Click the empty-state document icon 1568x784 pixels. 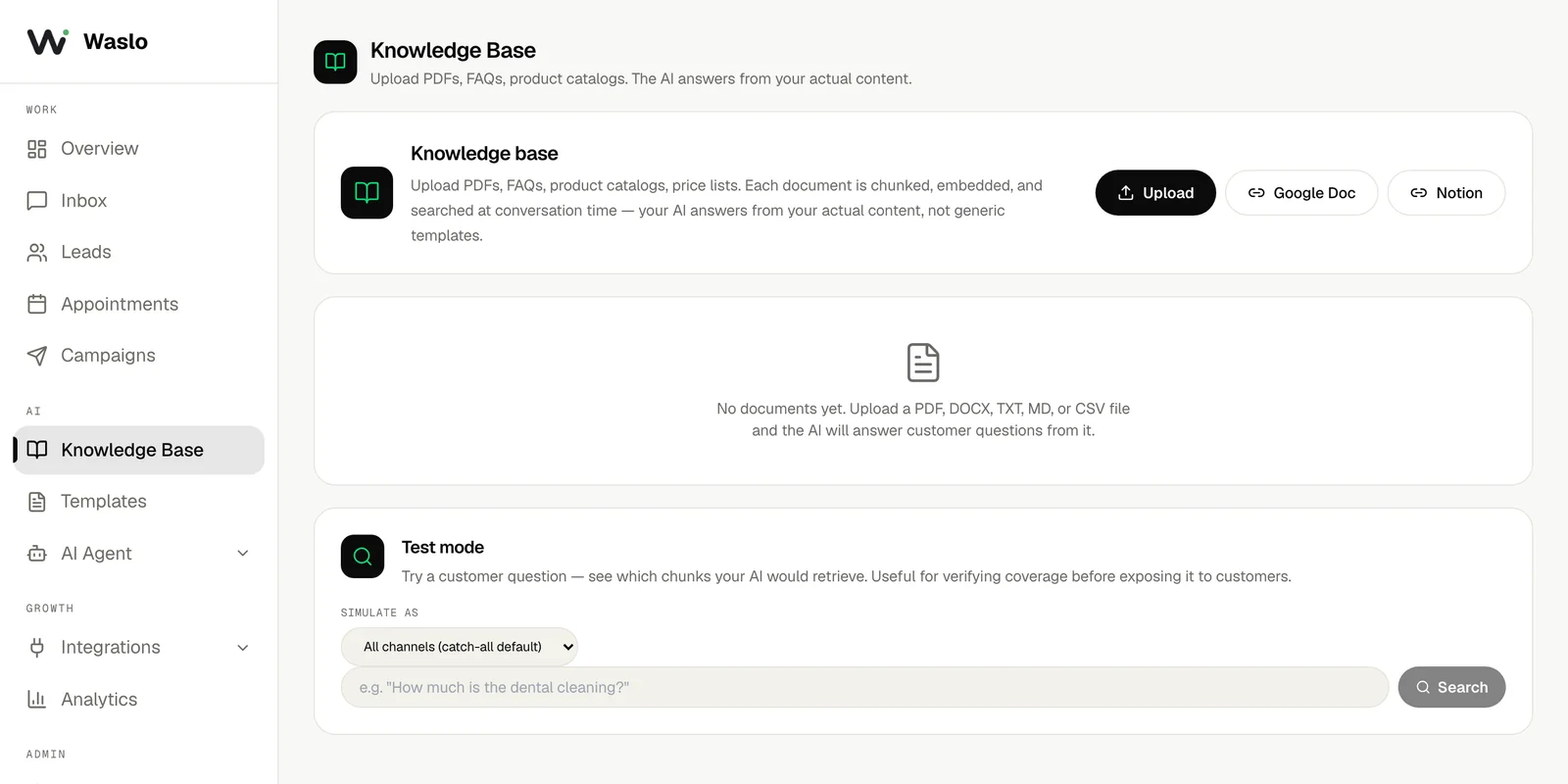point(923,363)
